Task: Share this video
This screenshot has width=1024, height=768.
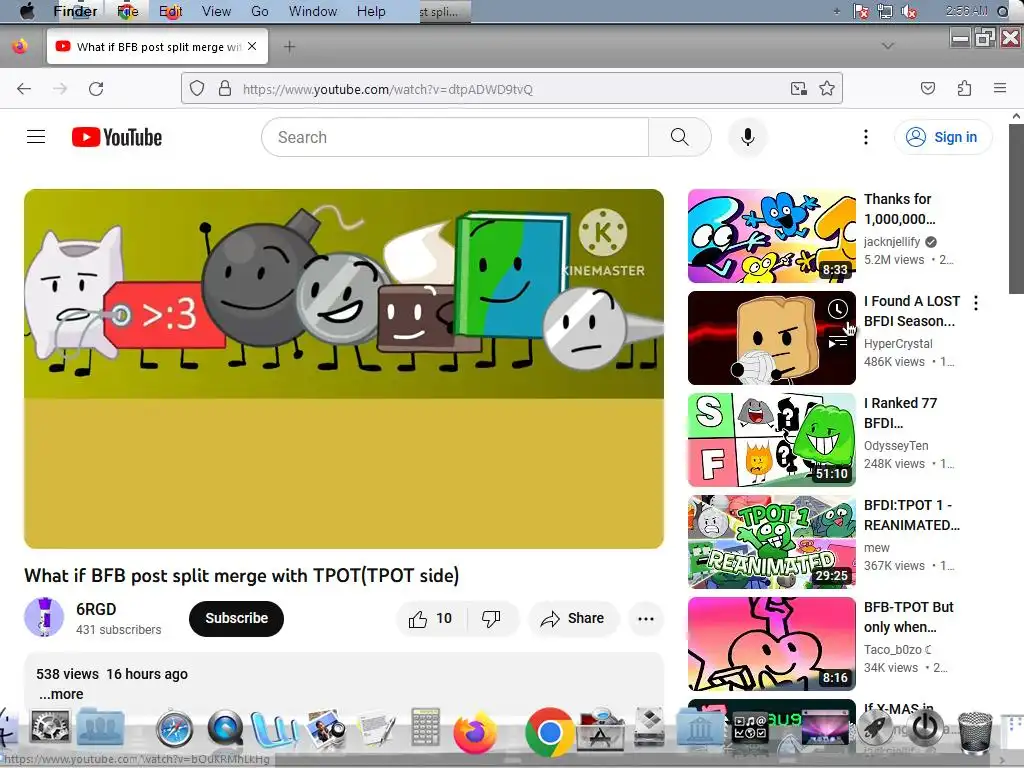Action: [572, 618]
